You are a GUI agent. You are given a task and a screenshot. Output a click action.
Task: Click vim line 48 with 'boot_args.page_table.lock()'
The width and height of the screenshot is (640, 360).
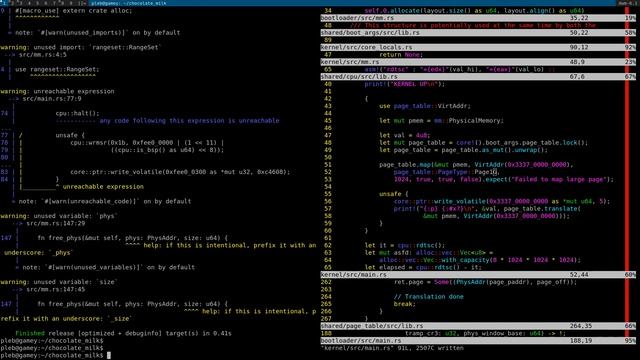point(483,143)
